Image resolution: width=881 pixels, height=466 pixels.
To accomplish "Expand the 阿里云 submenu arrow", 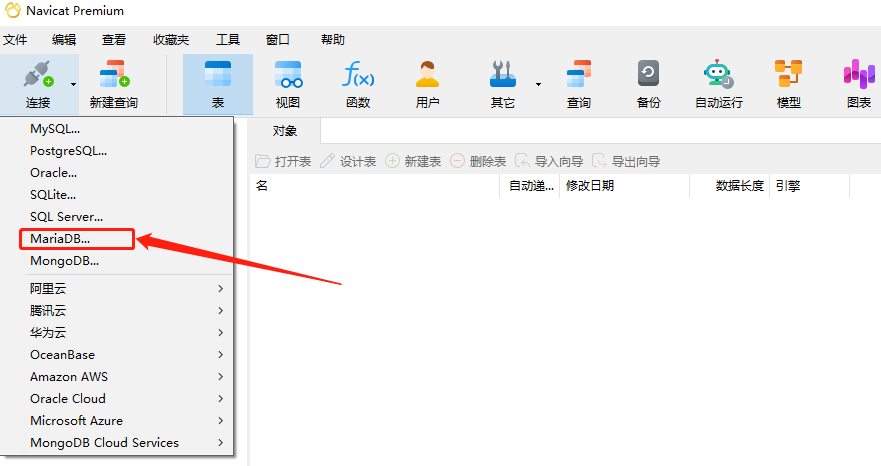I will pos(221,288).
